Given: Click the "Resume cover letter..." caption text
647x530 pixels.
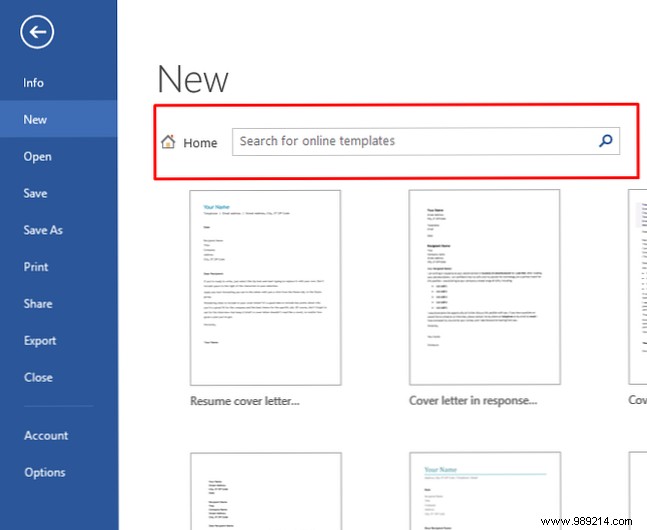Looking at the screenshot, I should point(244,401).
